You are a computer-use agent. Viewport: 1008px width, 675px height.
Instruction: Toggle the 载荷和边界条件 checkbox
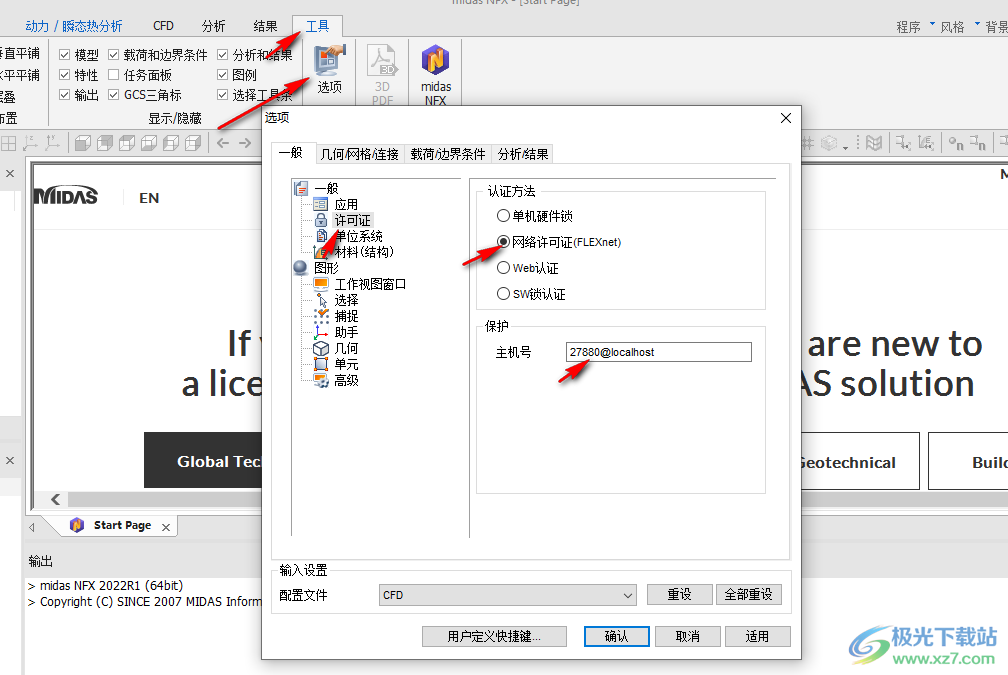[114, 55]
